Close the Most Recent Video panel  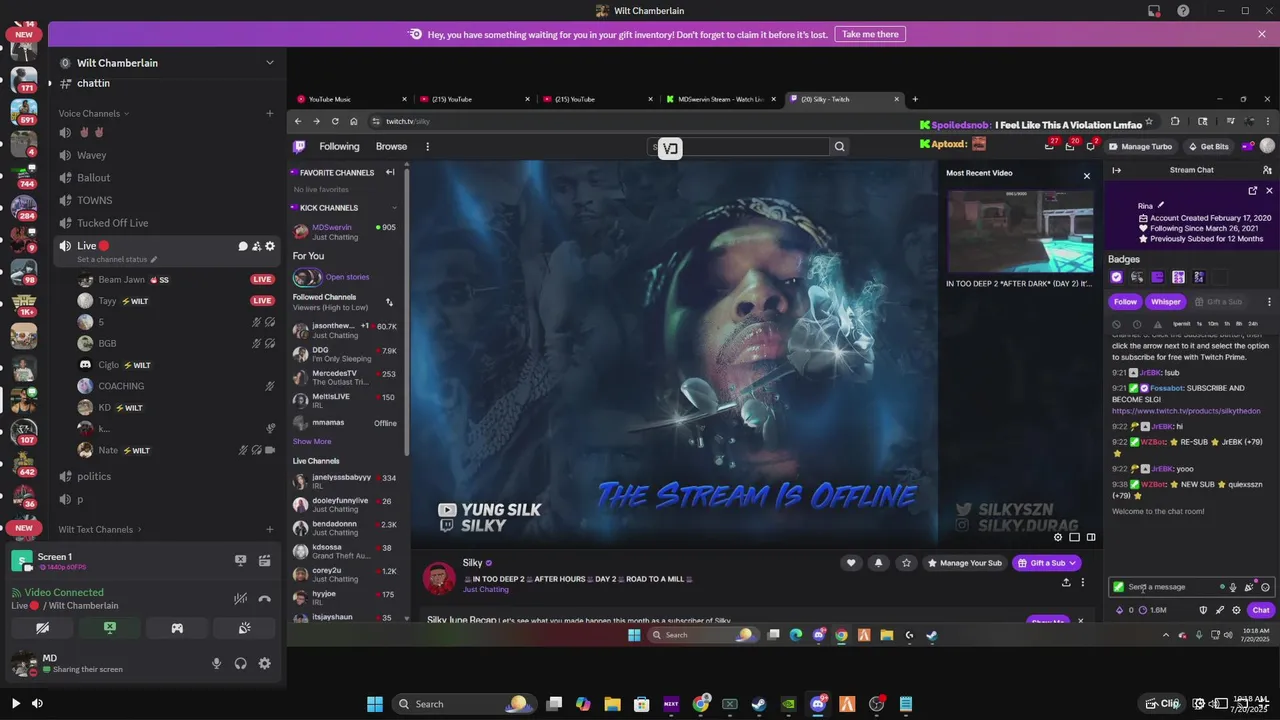pos(1087,176)
